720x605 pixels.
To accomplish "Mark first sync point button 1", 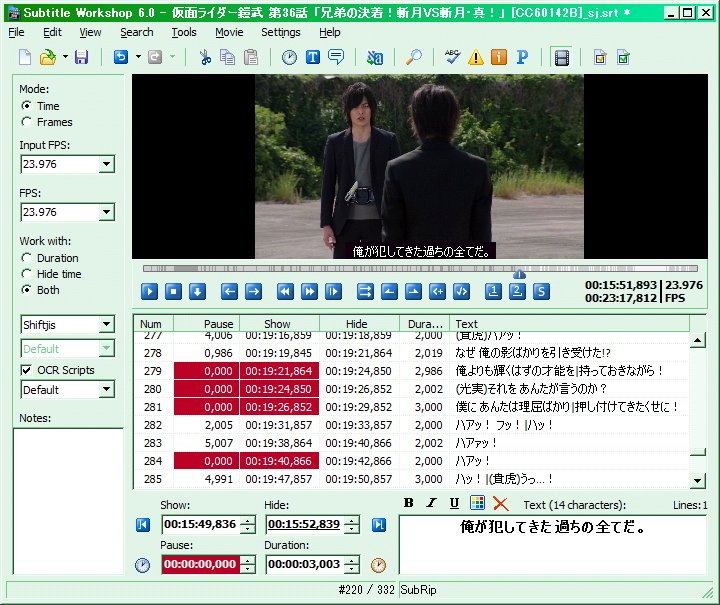I will (493, 291).
